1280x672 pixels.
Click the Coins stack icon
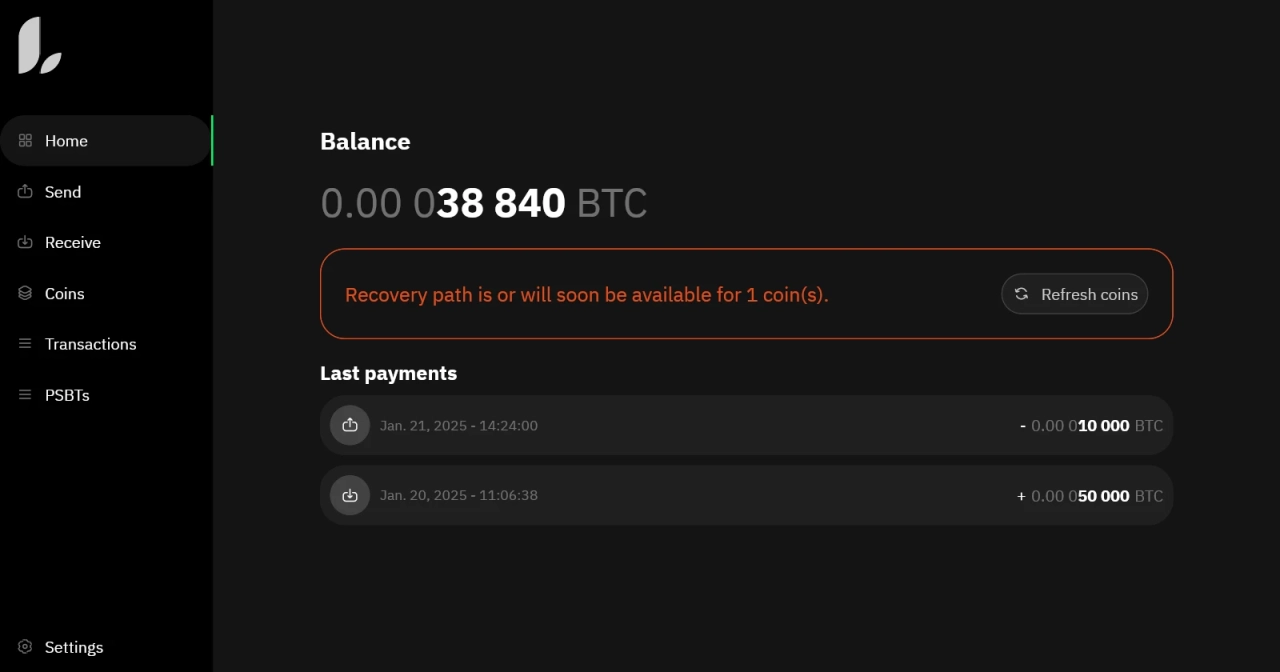click(x=26, y=294)
